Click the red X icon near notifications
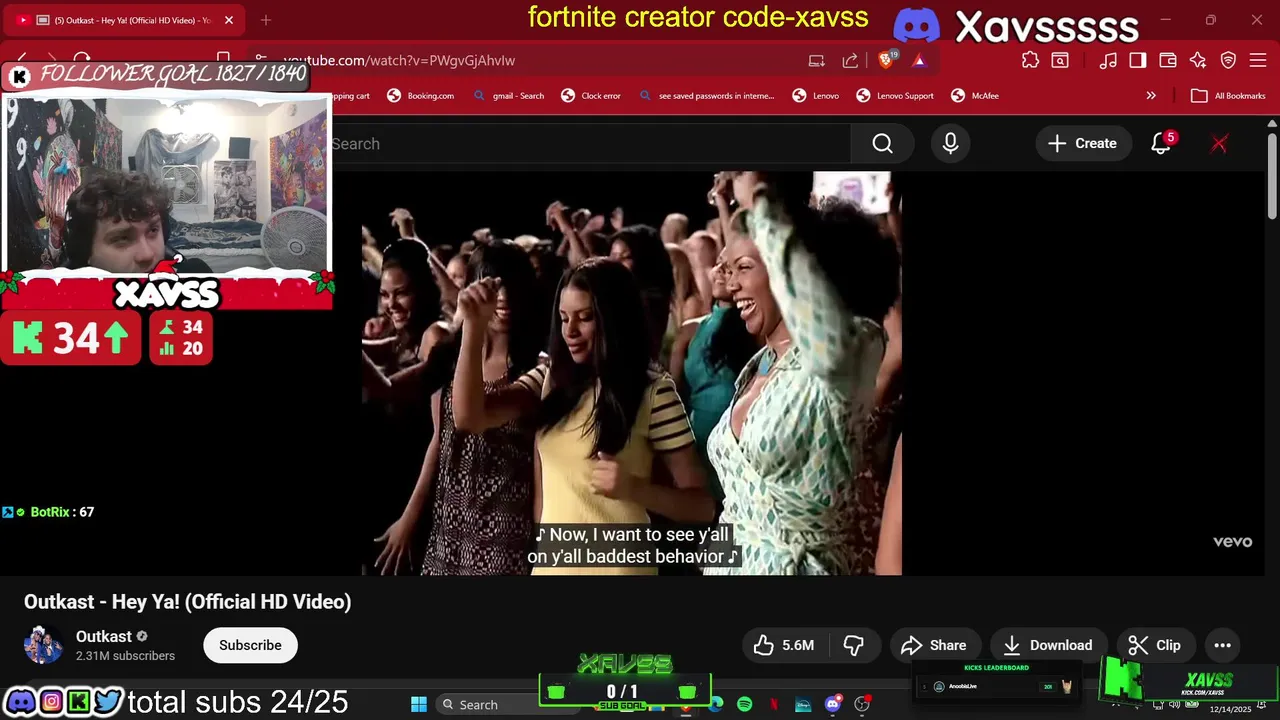The width and height of the screenshot is (1280, 720). (x=1219, y=144)
